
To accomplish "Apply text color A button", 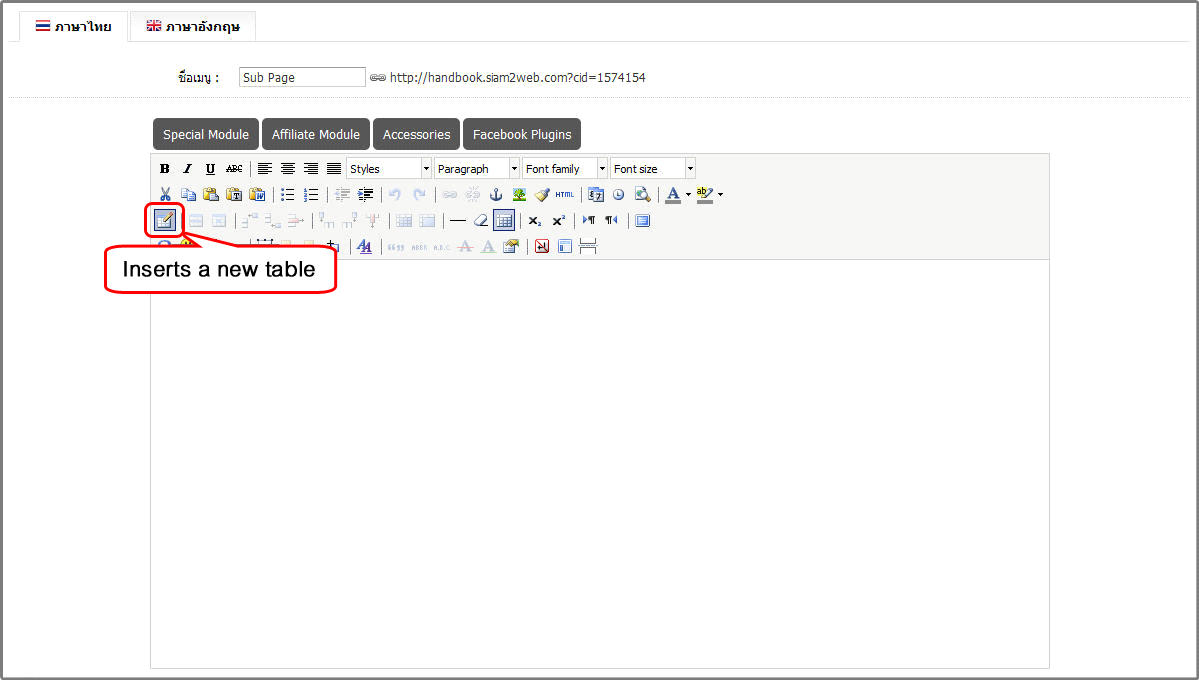I will 673,194.
